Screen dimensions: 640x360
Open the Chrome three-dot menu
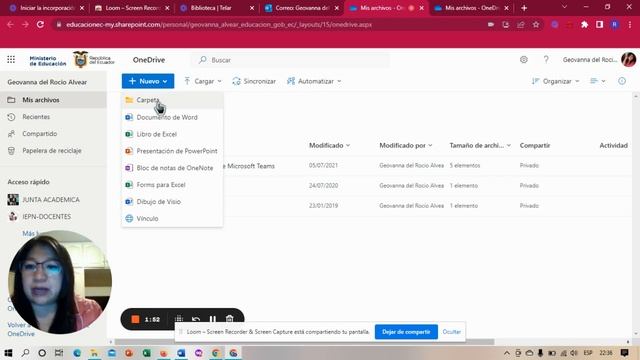pos(630,24)
